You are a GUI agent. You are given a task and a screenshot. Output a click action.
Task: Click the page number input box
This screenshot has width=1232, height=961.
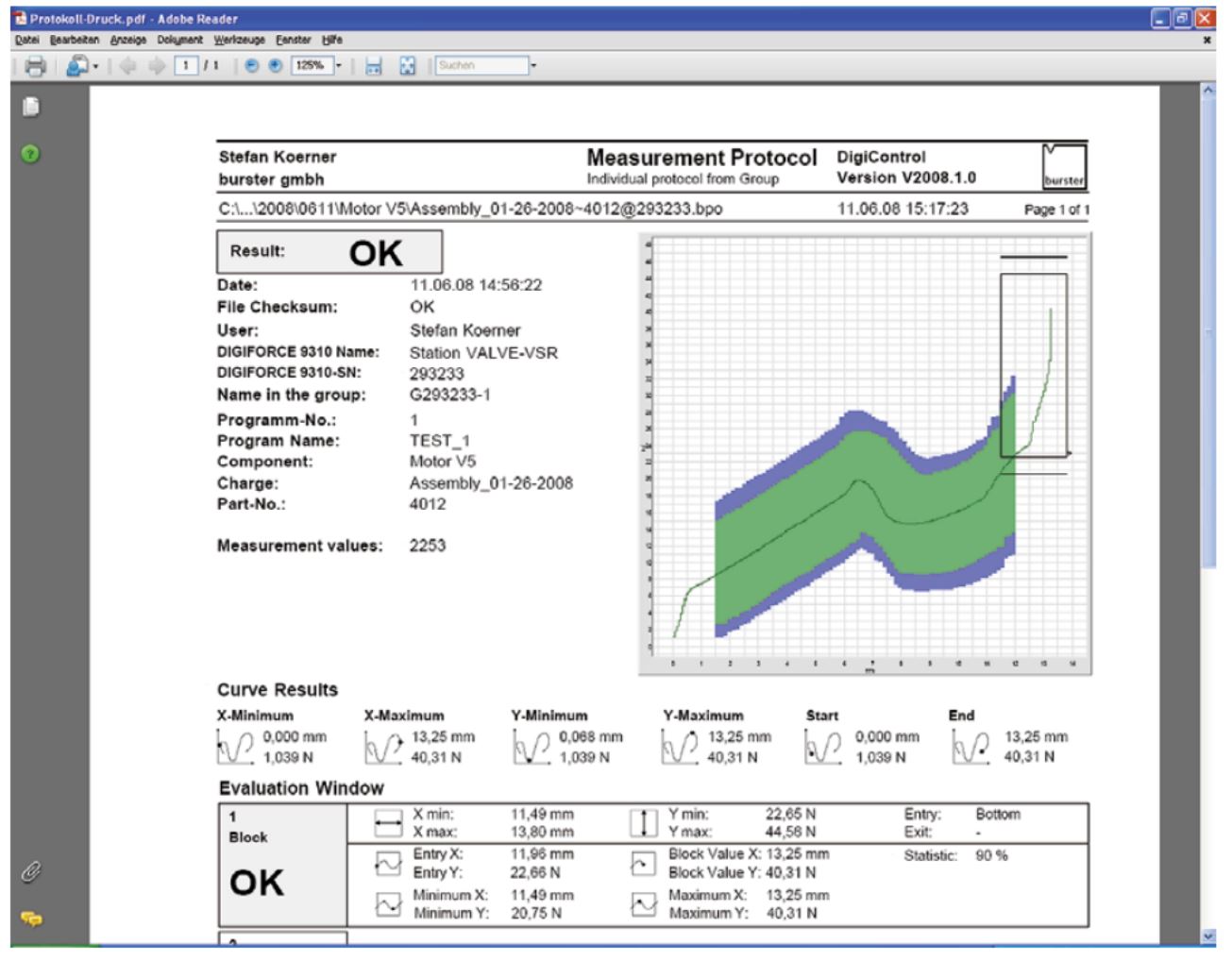click(x=186, y=66)
